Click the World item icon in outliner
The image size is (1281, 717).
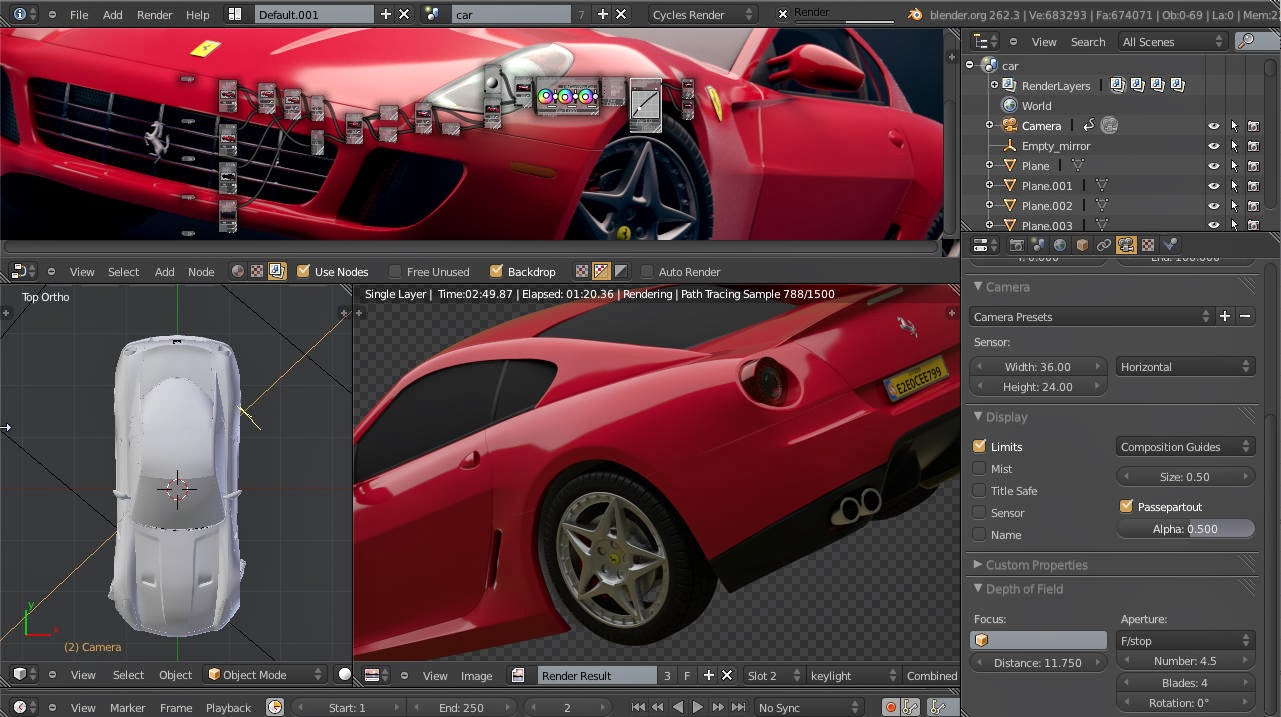pos(1010,105)
